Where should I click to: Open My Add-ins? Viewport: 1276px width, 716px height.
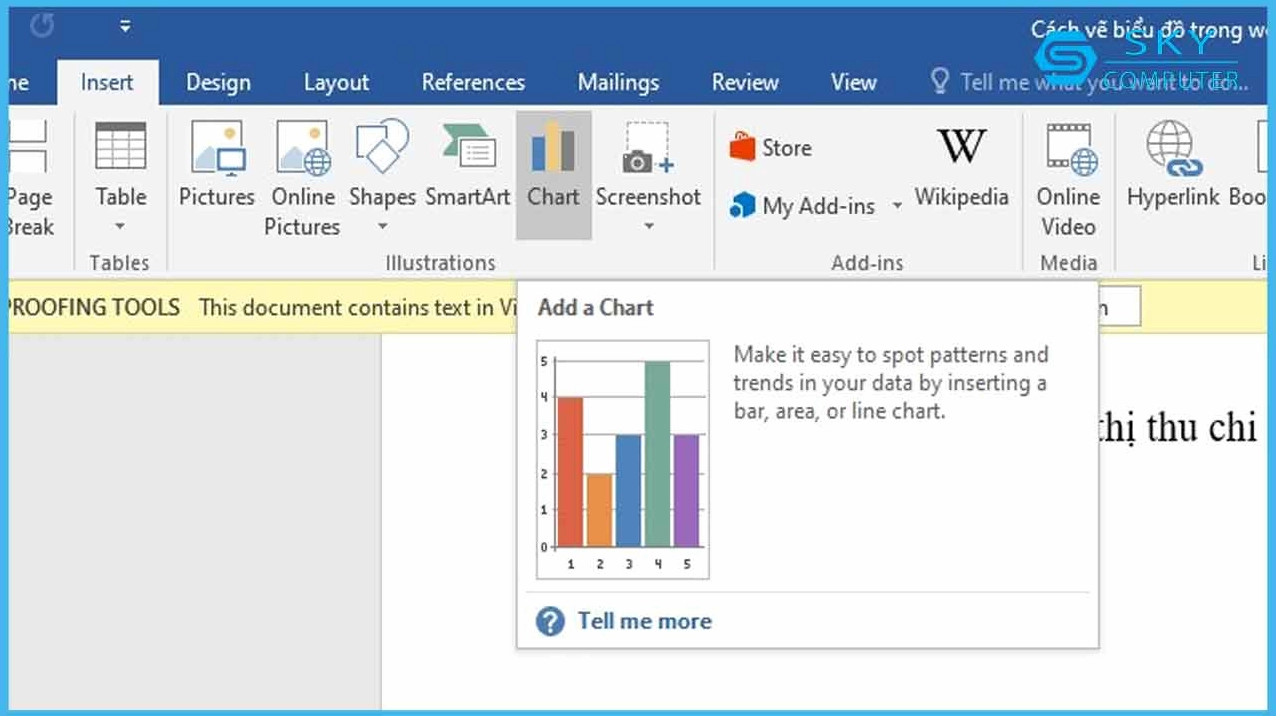805,206
